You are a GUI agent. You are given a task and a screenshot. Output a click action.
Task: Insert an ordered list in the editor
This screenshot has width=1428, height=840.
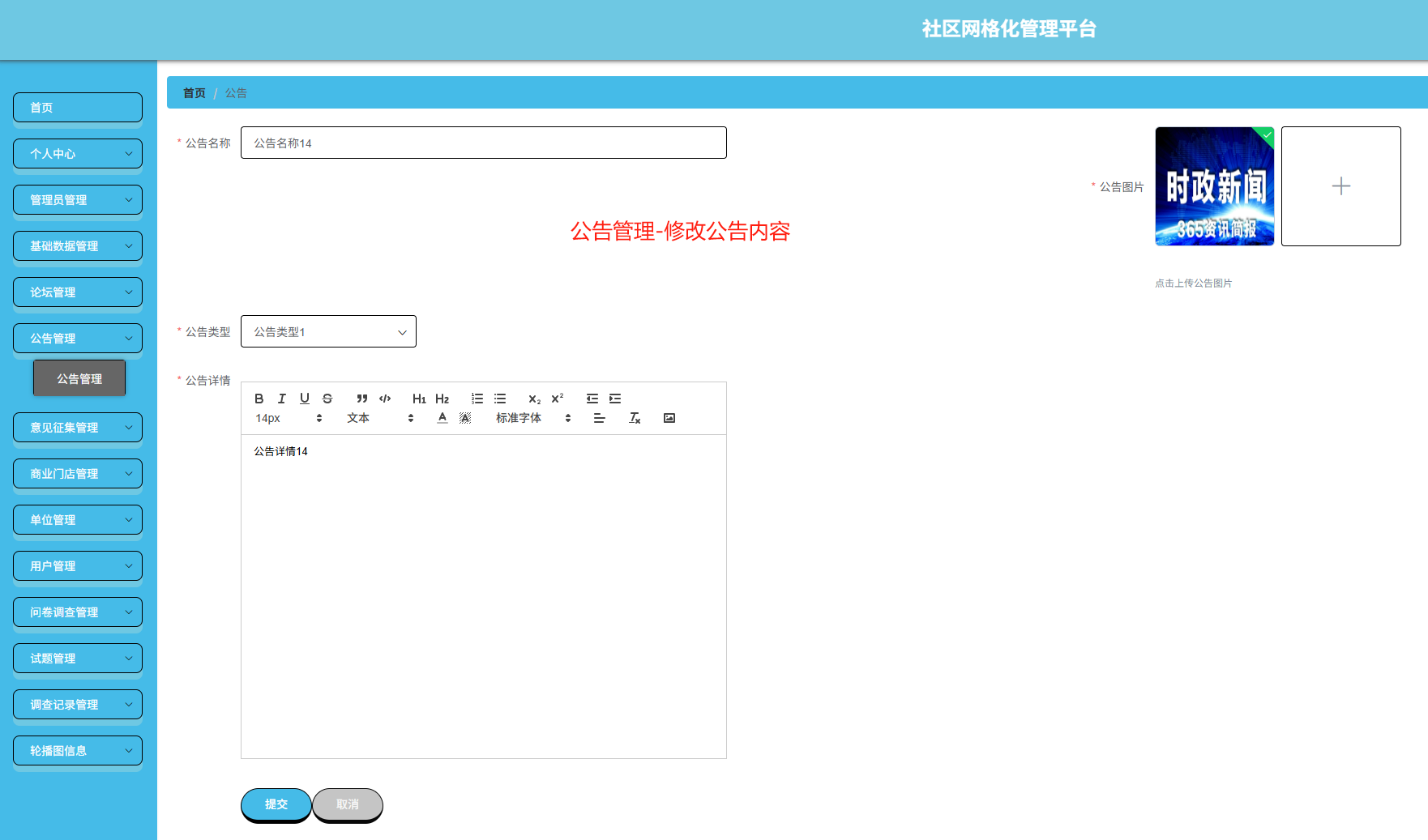pyautogui.click(x=477, y=398)
